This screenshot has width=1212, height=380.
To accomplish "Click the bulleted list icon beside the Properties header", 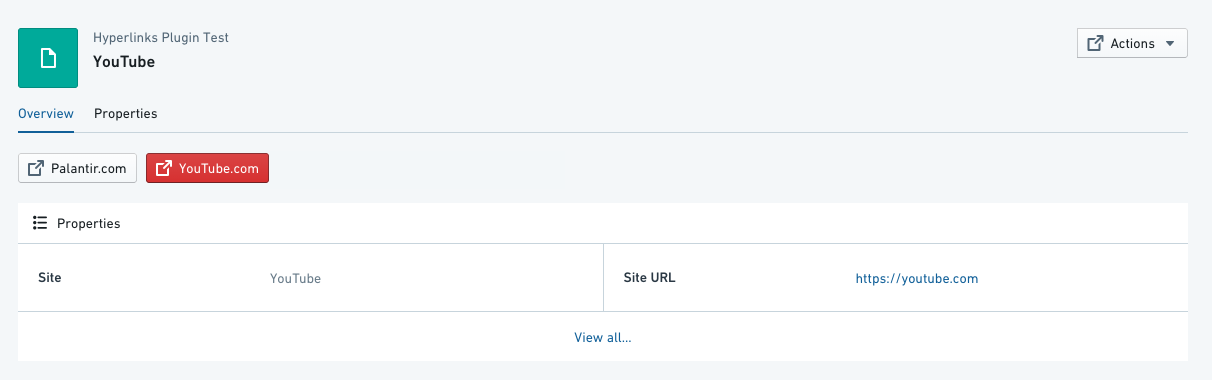I will point(40,223).
